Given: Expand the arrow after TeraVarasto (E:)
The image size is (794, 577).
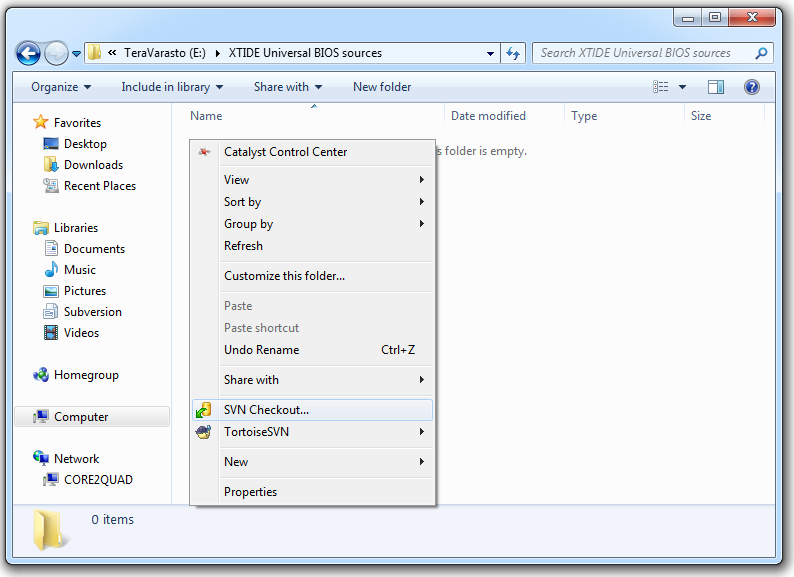Looking at the screenshot, I should [x=218, y=53].
